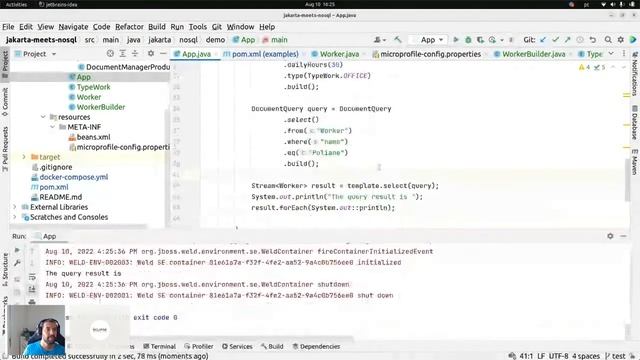The width and height of the screenshot is (640, 360).
Task: Open the Window menu
Action: pyautogui.click(x=240, y=27)
